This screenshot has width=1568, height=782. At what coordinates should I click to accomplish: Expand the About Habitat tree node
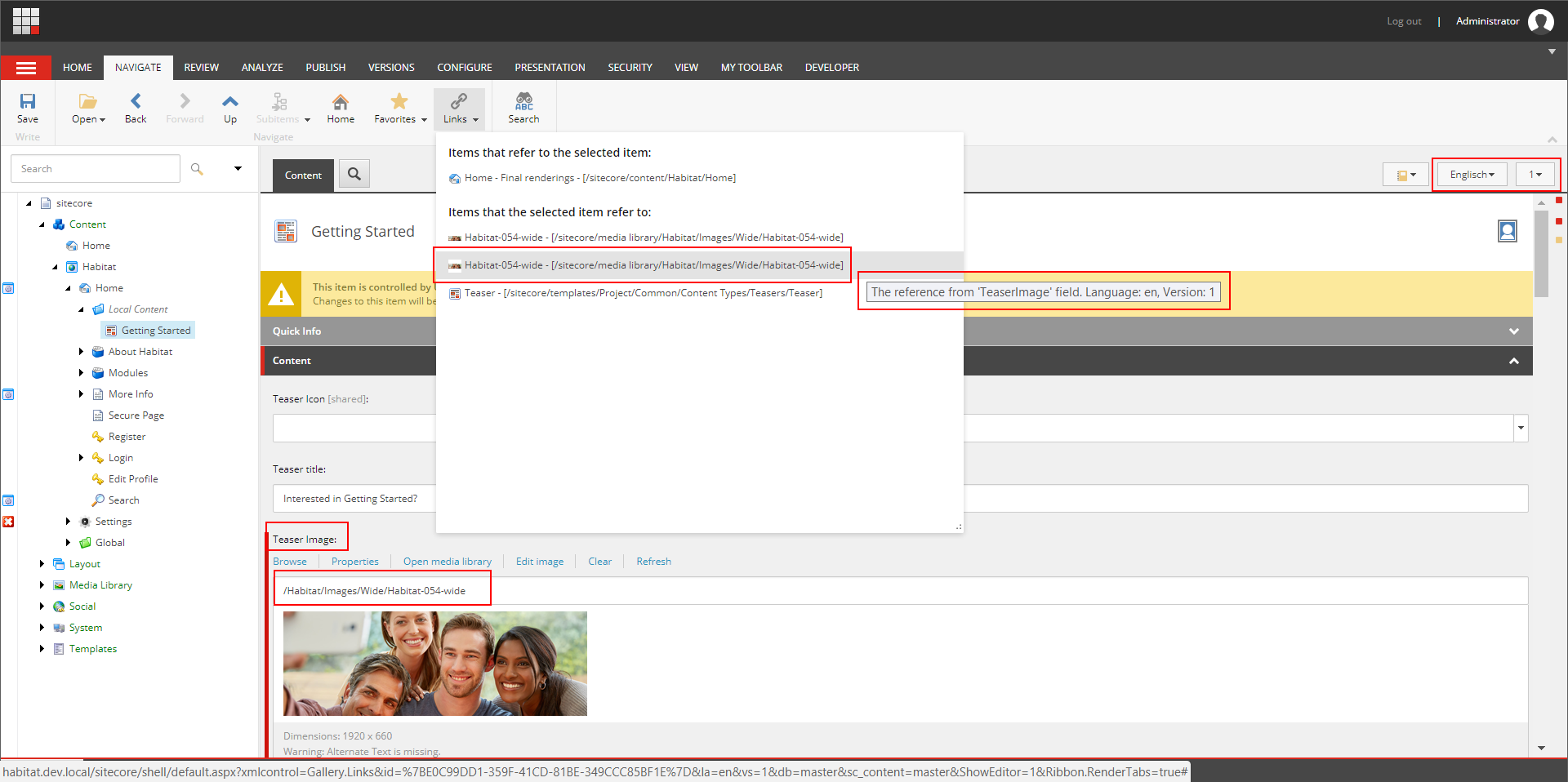click(81, 352)
